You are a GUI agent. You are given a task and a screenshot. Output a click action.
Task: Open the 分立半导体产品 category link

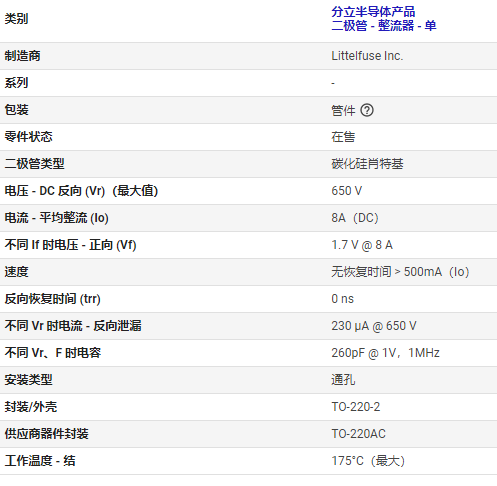[373, 12]
